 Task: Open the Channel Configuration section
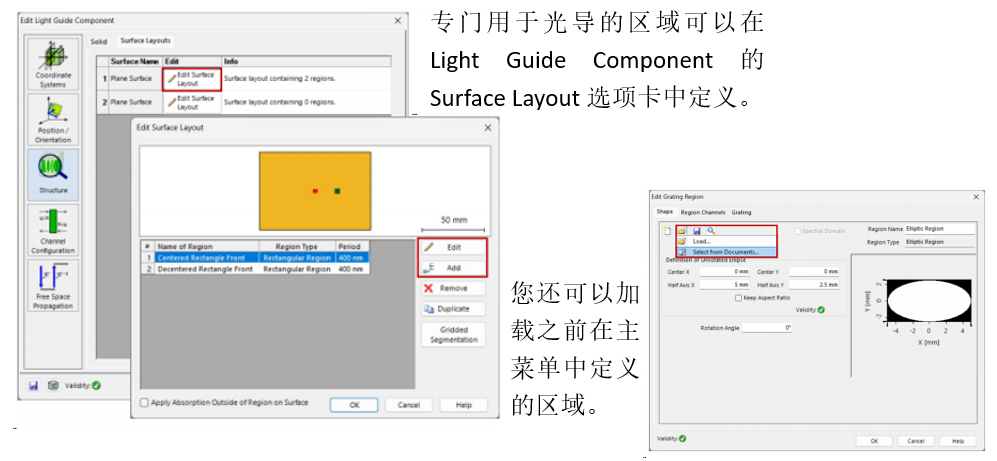53,230
